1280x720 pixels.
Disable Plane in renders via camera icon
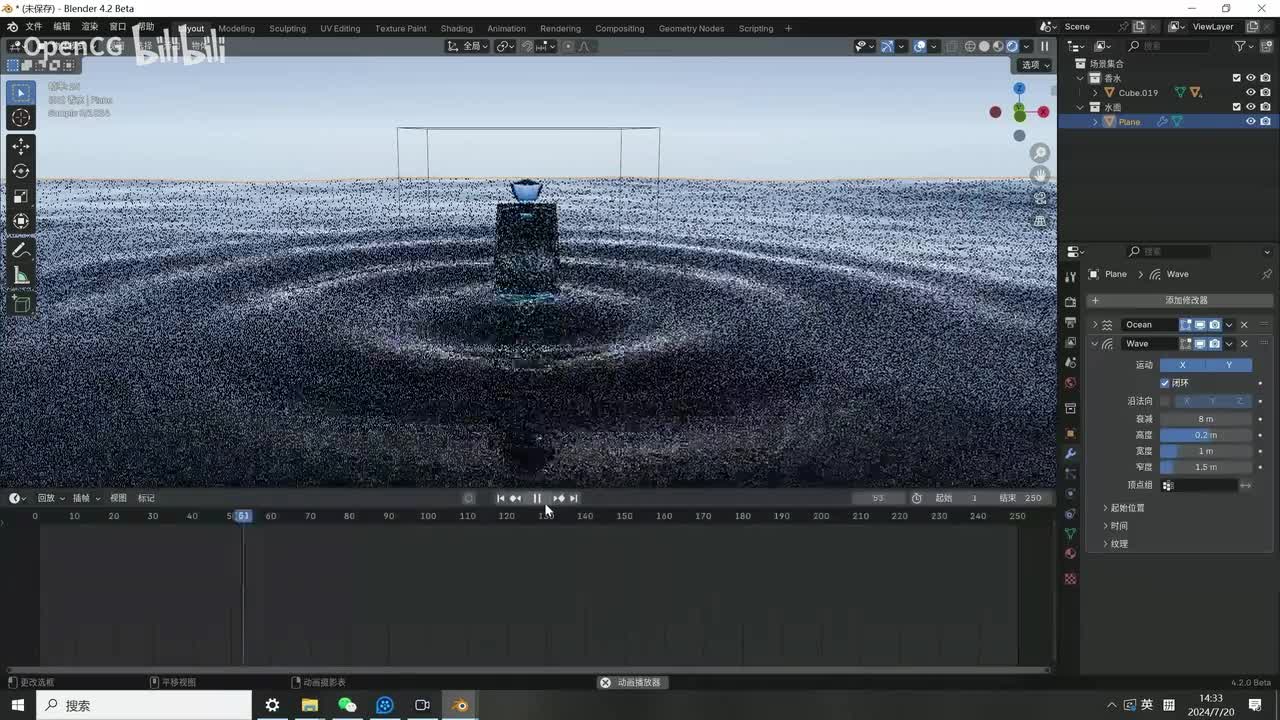pos(1265,122)
